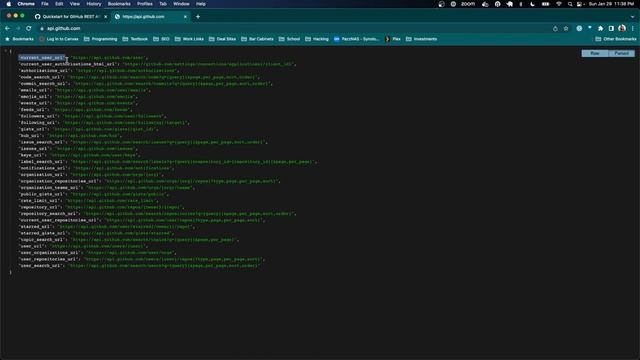
Task: Open the Extensions puzzle-piece menu
Action: pos(600,29)
